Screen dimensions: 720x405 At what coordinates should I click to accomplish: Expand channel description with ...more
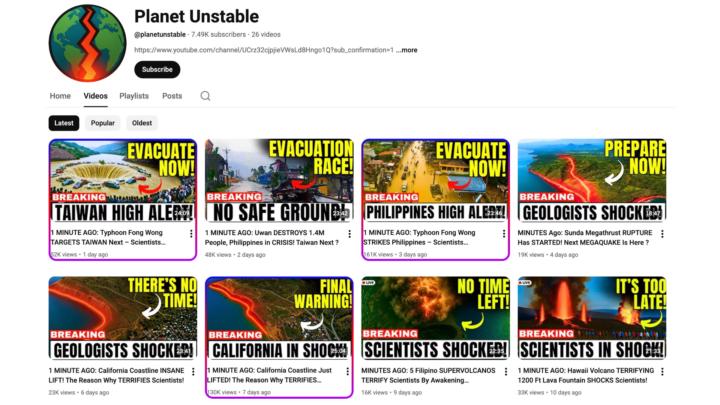coord(407,50)
